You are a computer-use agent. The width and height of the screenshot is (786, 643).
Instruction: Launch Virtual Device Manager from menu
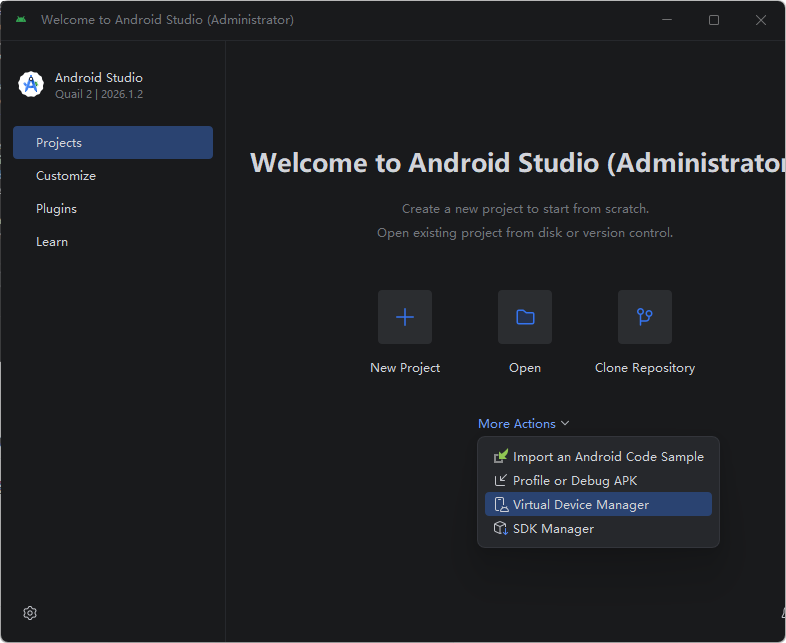tap(598, 504)
